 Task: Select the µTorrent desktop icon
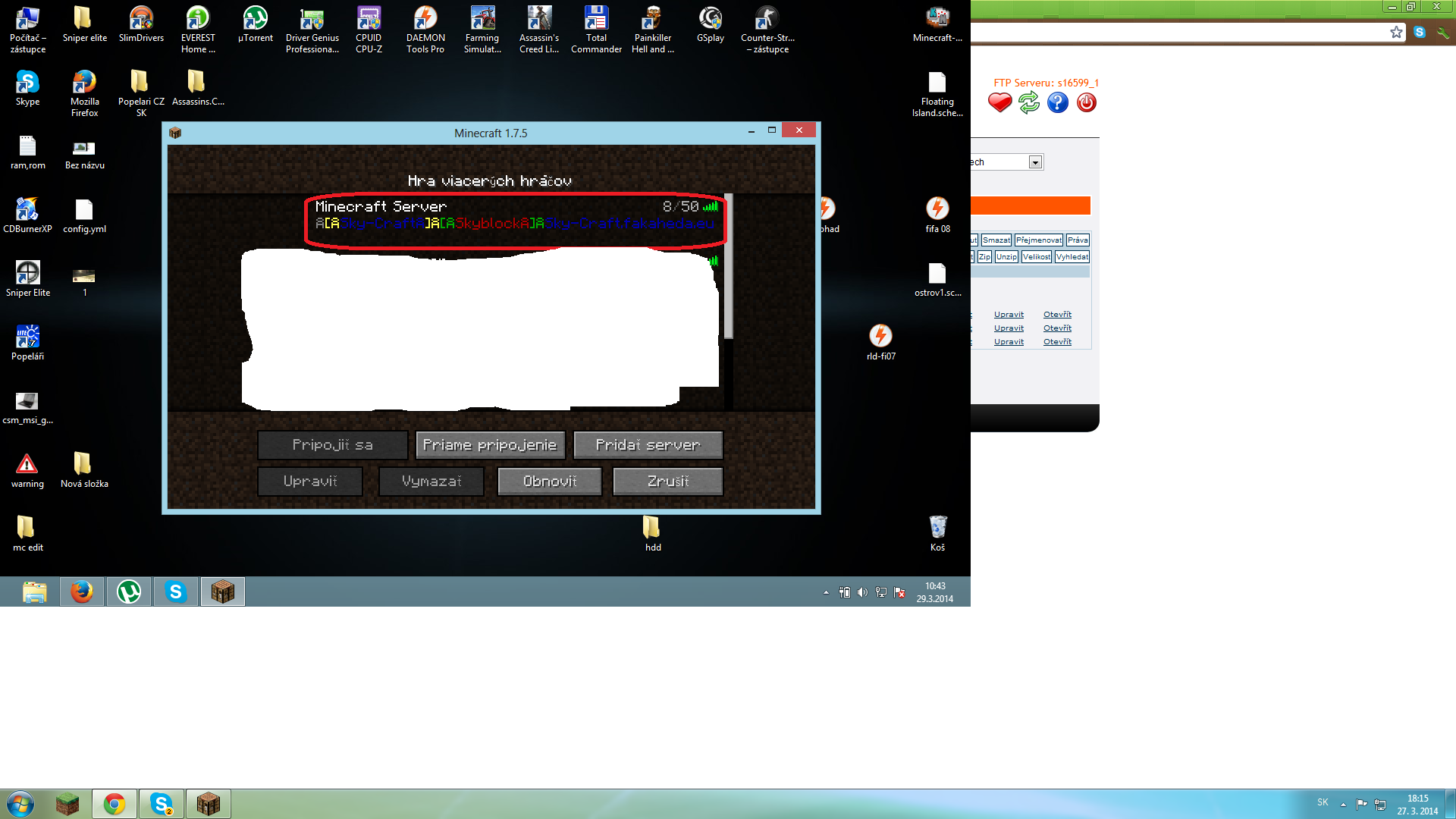(x=256, y=25)
